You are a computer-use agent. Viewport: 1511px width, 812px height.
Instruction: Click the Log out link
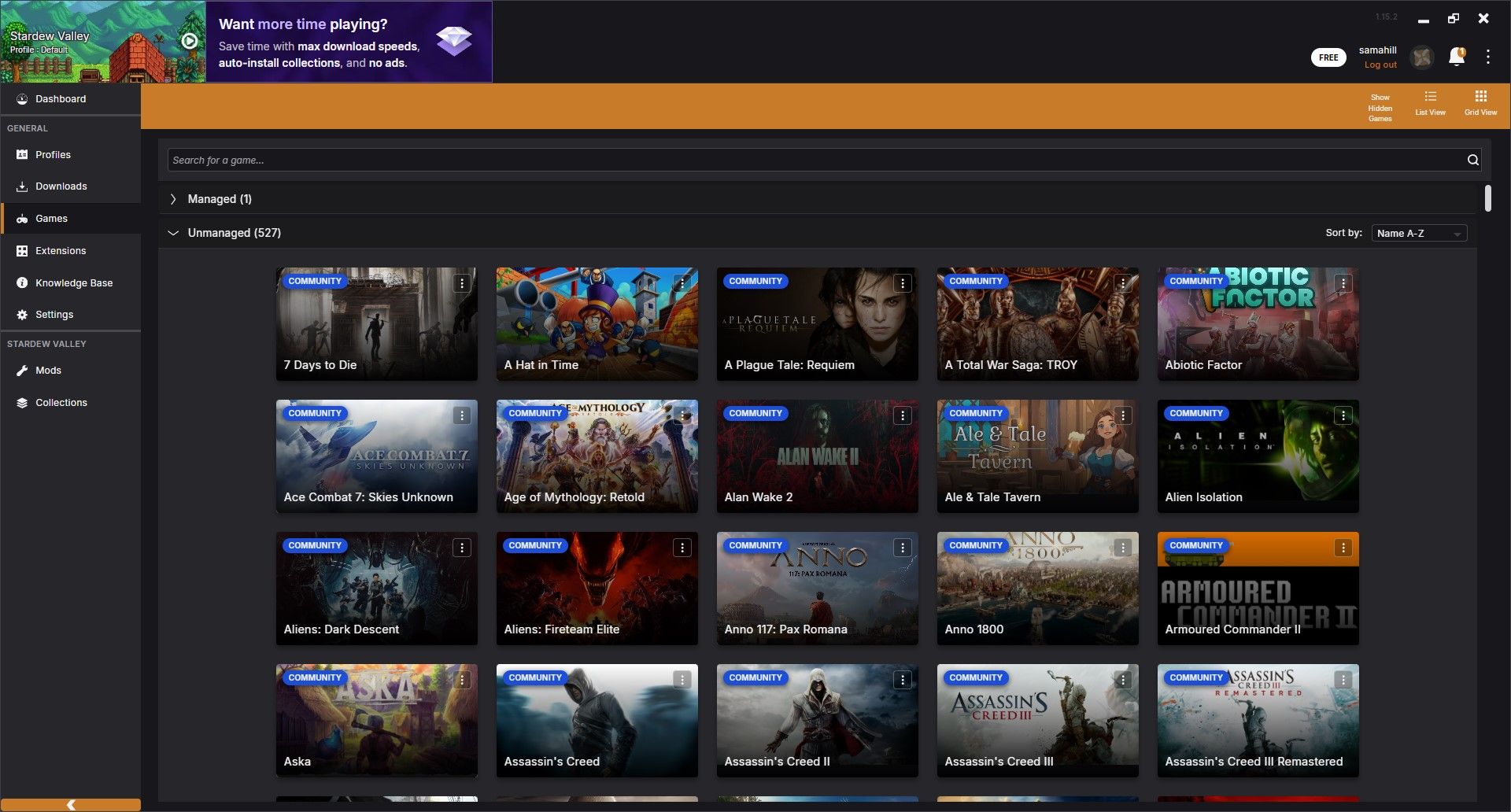pos(1380,65)
